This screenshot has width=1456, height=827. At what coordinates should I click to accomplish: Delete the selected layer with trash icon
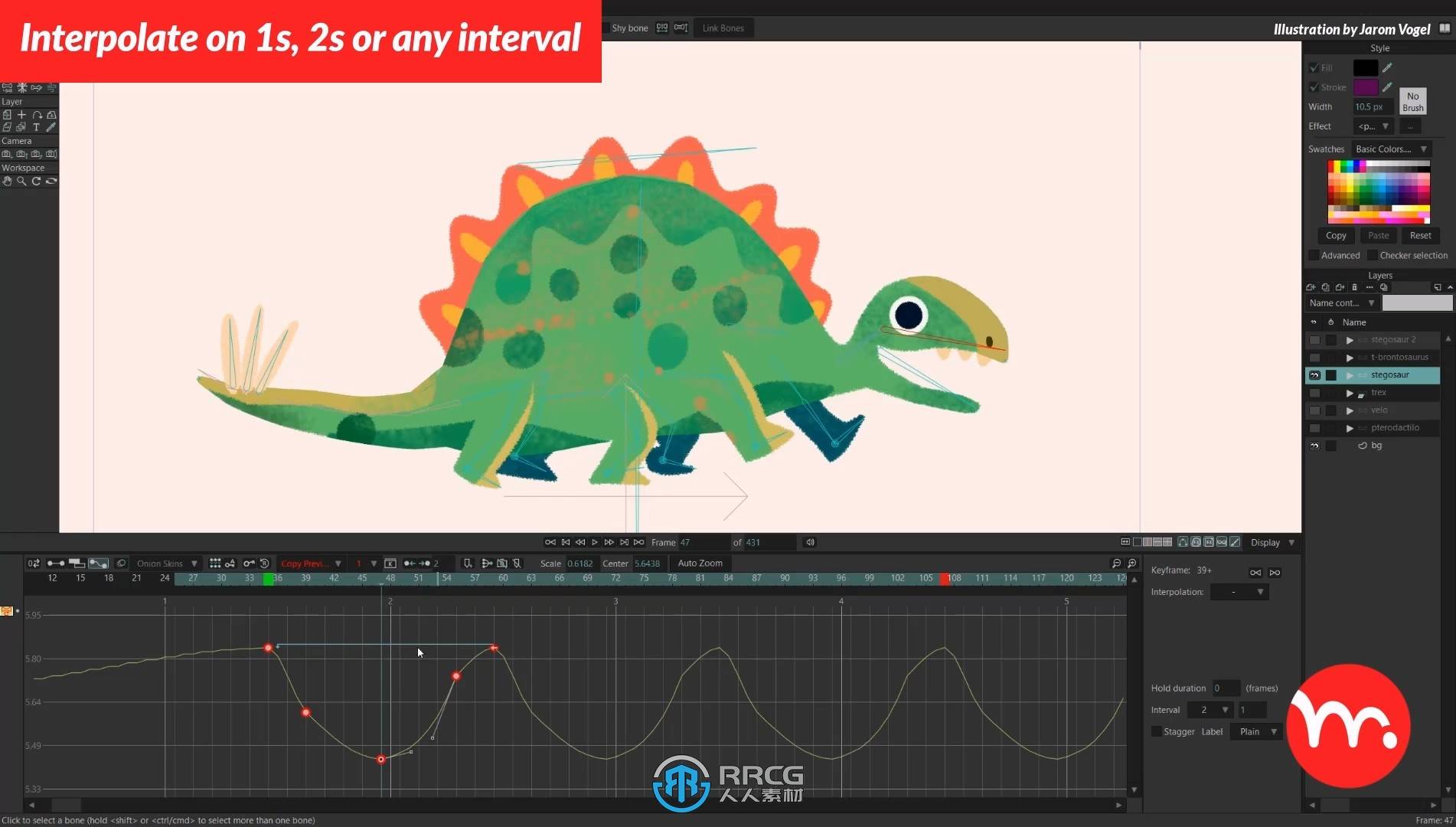coord(1354,287)
